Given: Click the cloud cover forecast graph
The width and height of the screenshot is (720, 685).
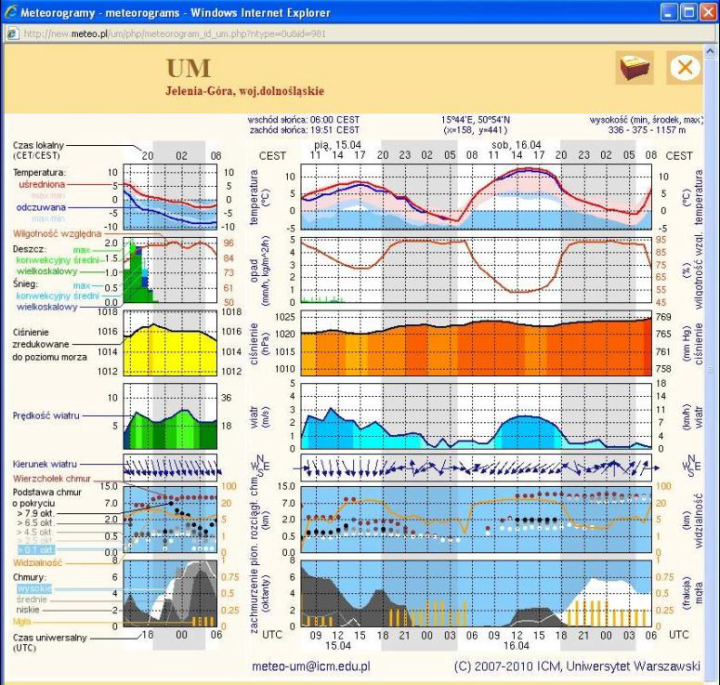Looking at the screenshot, I should point(476,594).
